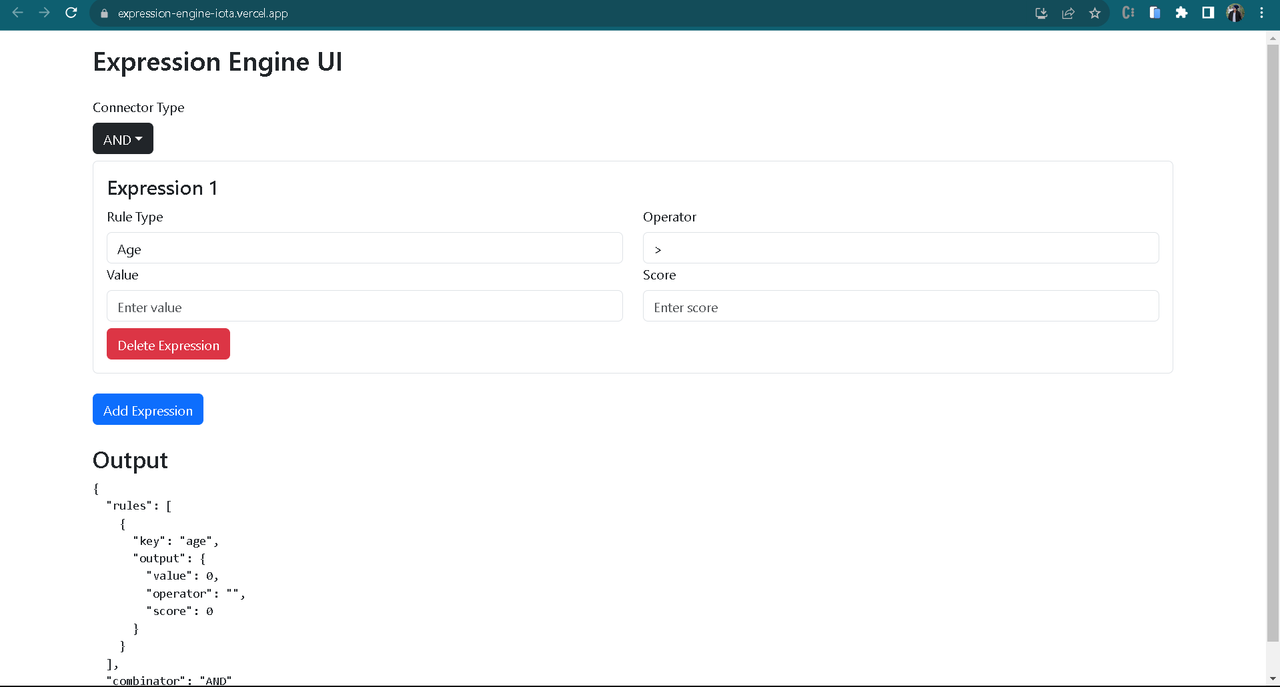Screen dimensions: 1280x687
Task: Click the "value": 0 line in output
Action: tap(183, 576)
